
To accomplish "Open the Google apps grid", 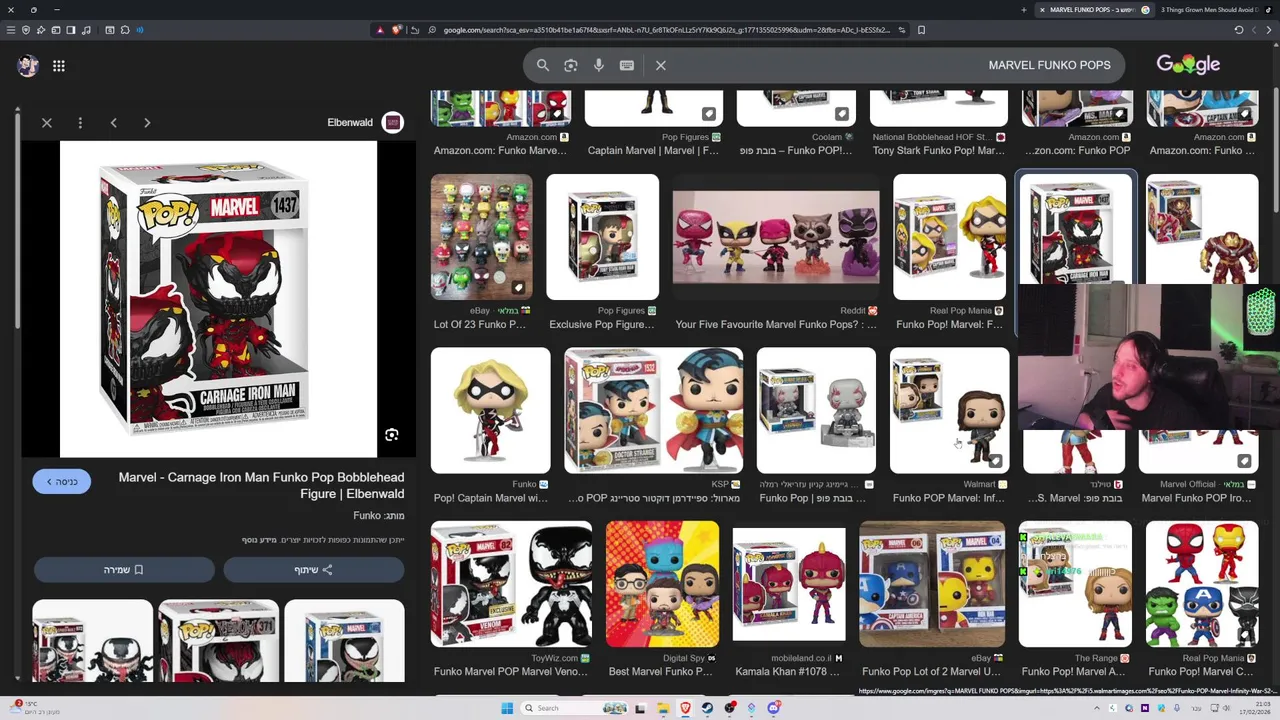I will click(59, 66).
